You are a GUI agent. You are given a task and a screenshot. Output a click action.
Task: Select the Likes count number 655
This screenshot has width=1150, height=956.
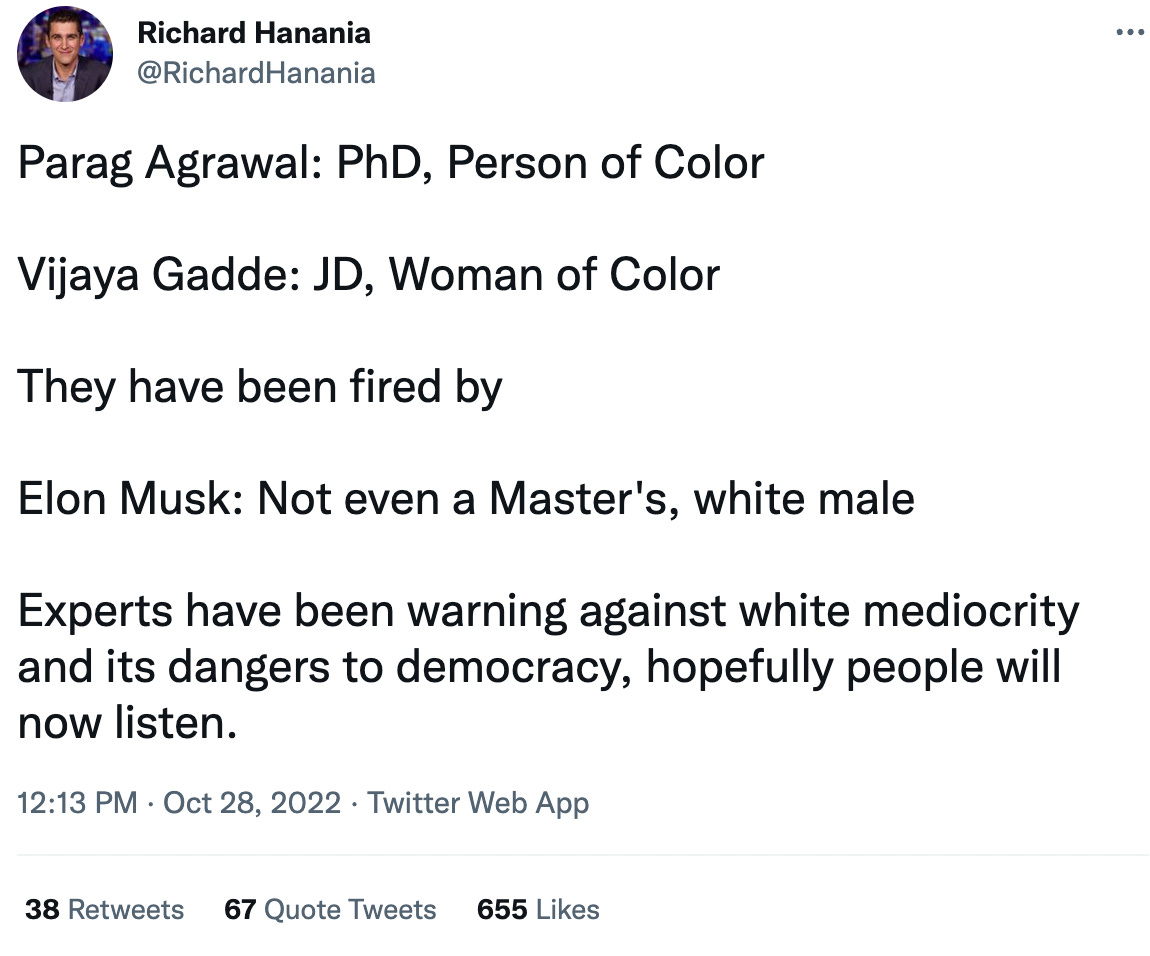click(x=498, y=910)
